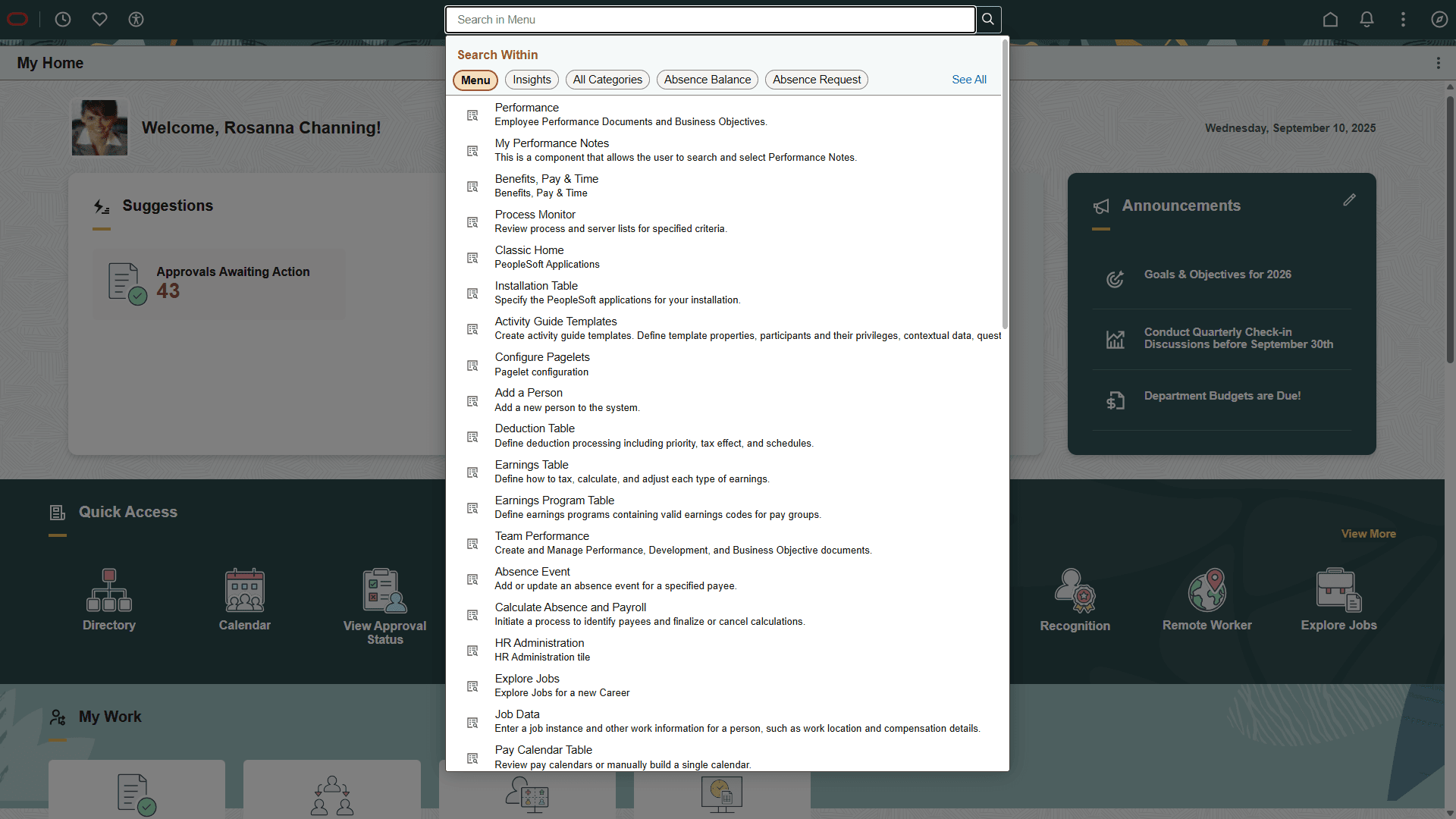The height and width of the screenshot is (819, 1456).
Task: Select Absence Request search filter
Action: tap(817, 80)
